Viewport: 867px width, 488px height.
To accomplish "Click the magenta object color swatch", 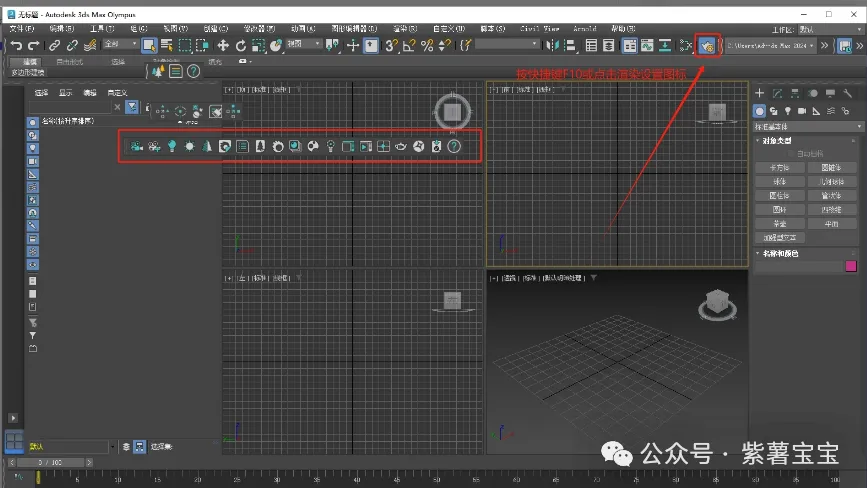I will tap(851, 266).
